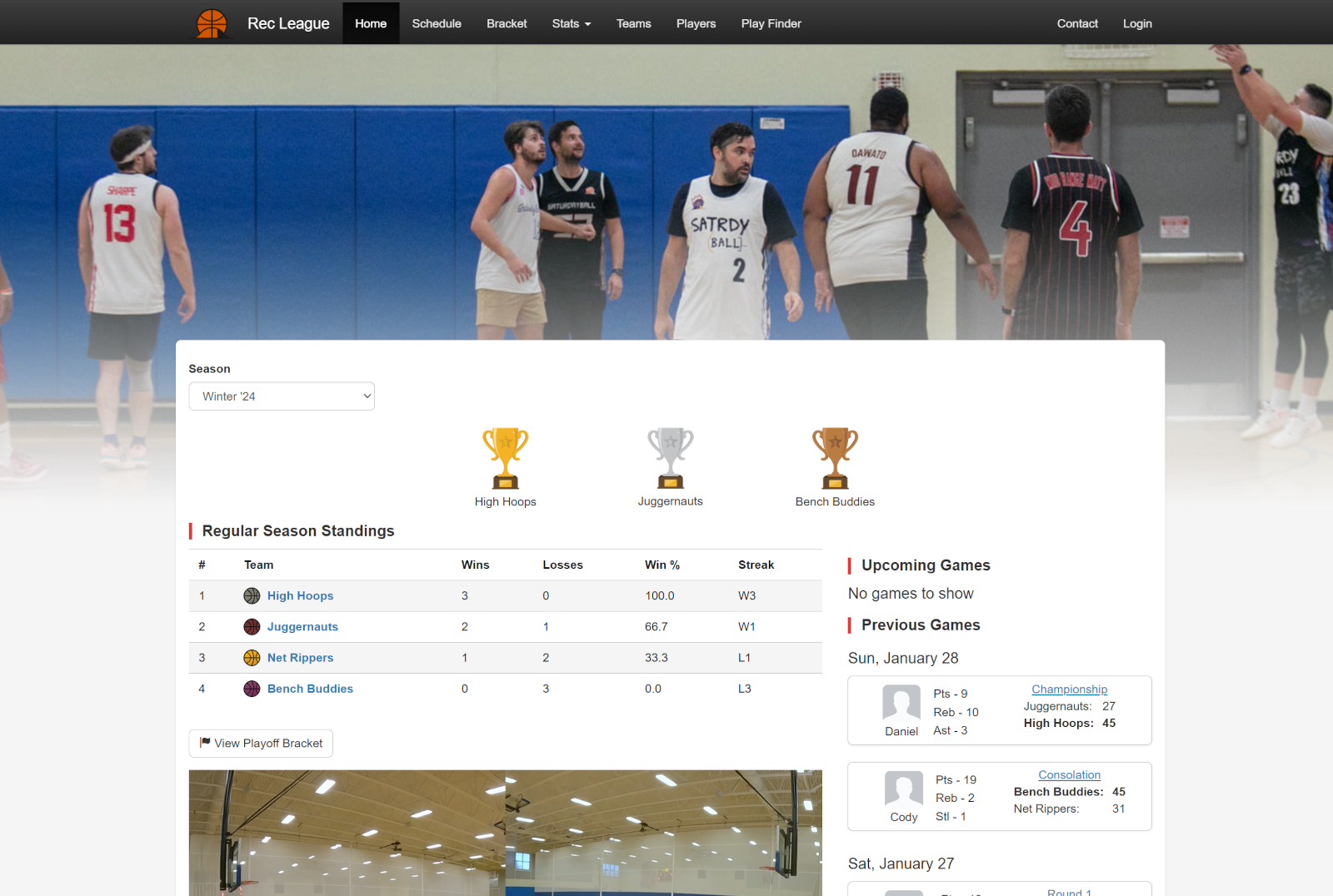Open the Net Rippers team link

pos(300,658)
